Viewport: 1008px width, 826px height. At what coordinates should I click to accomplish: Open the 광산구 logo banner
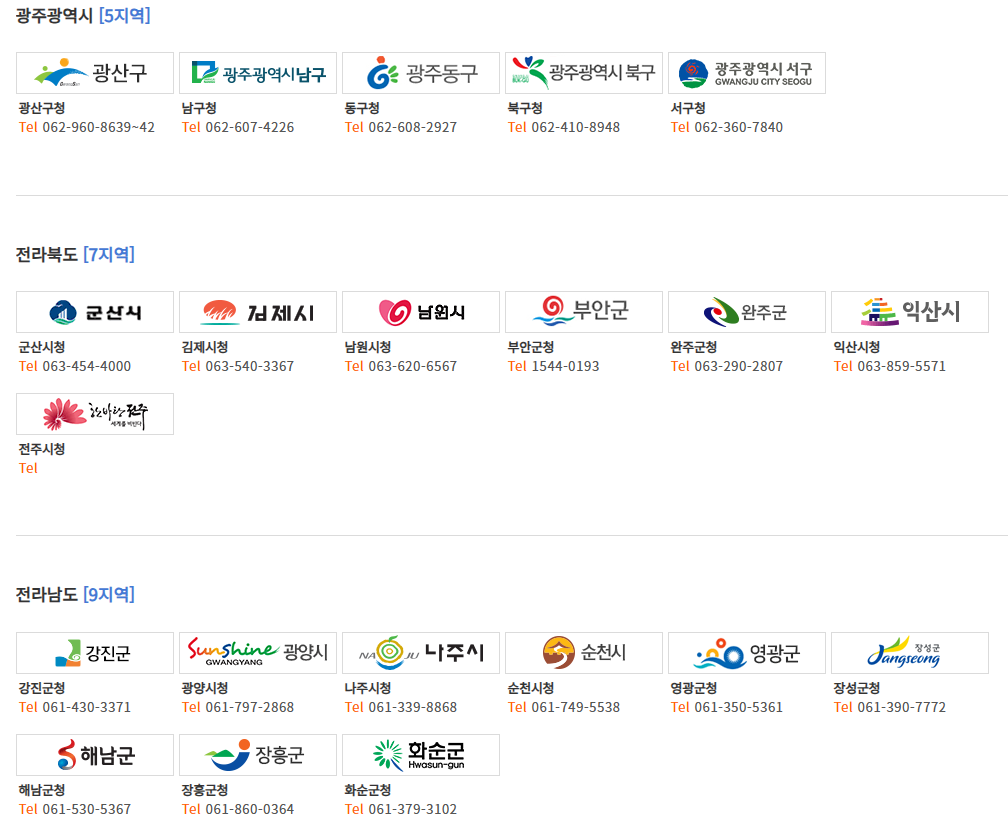tap(95, 73)
